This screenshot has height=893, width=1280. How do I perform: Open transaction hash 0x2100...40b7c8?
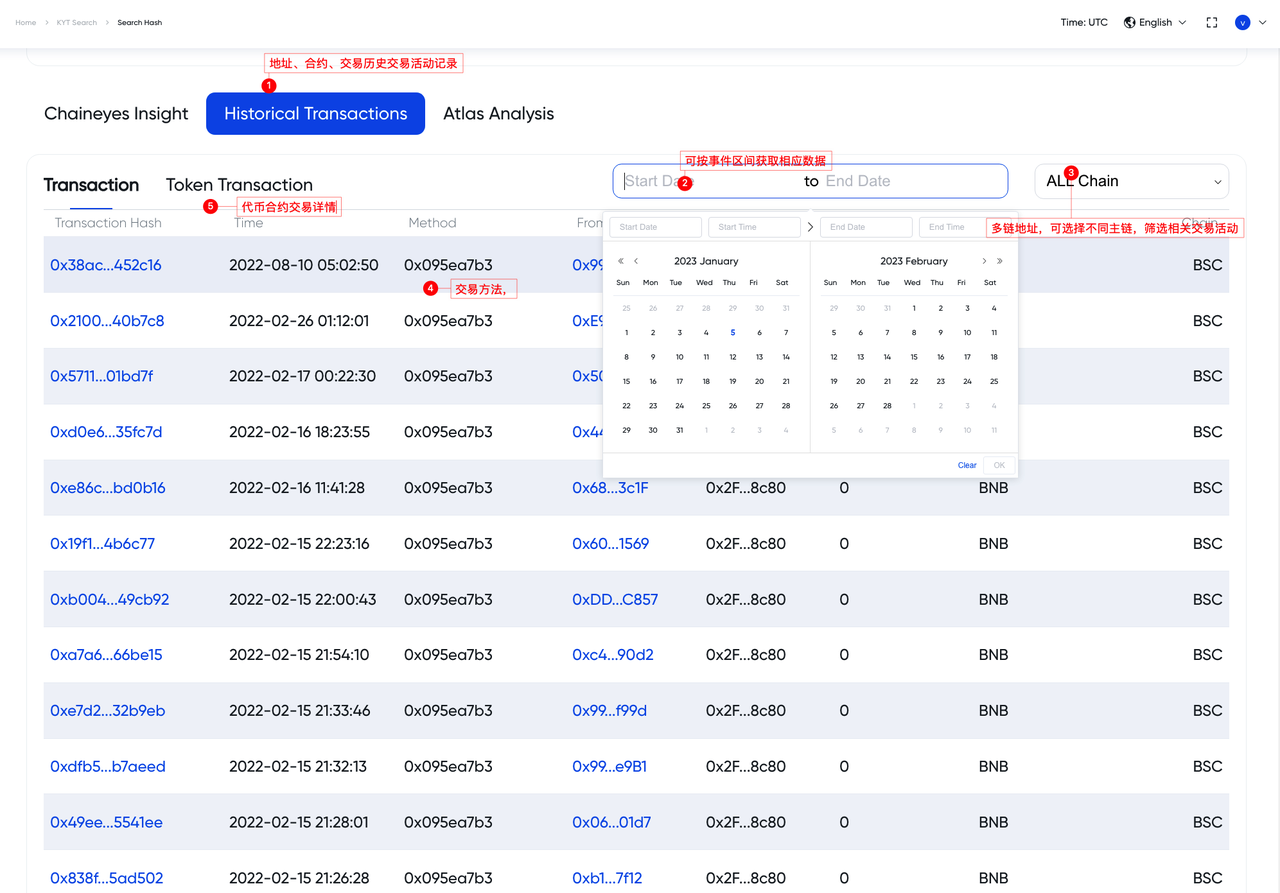pos(107,321)
